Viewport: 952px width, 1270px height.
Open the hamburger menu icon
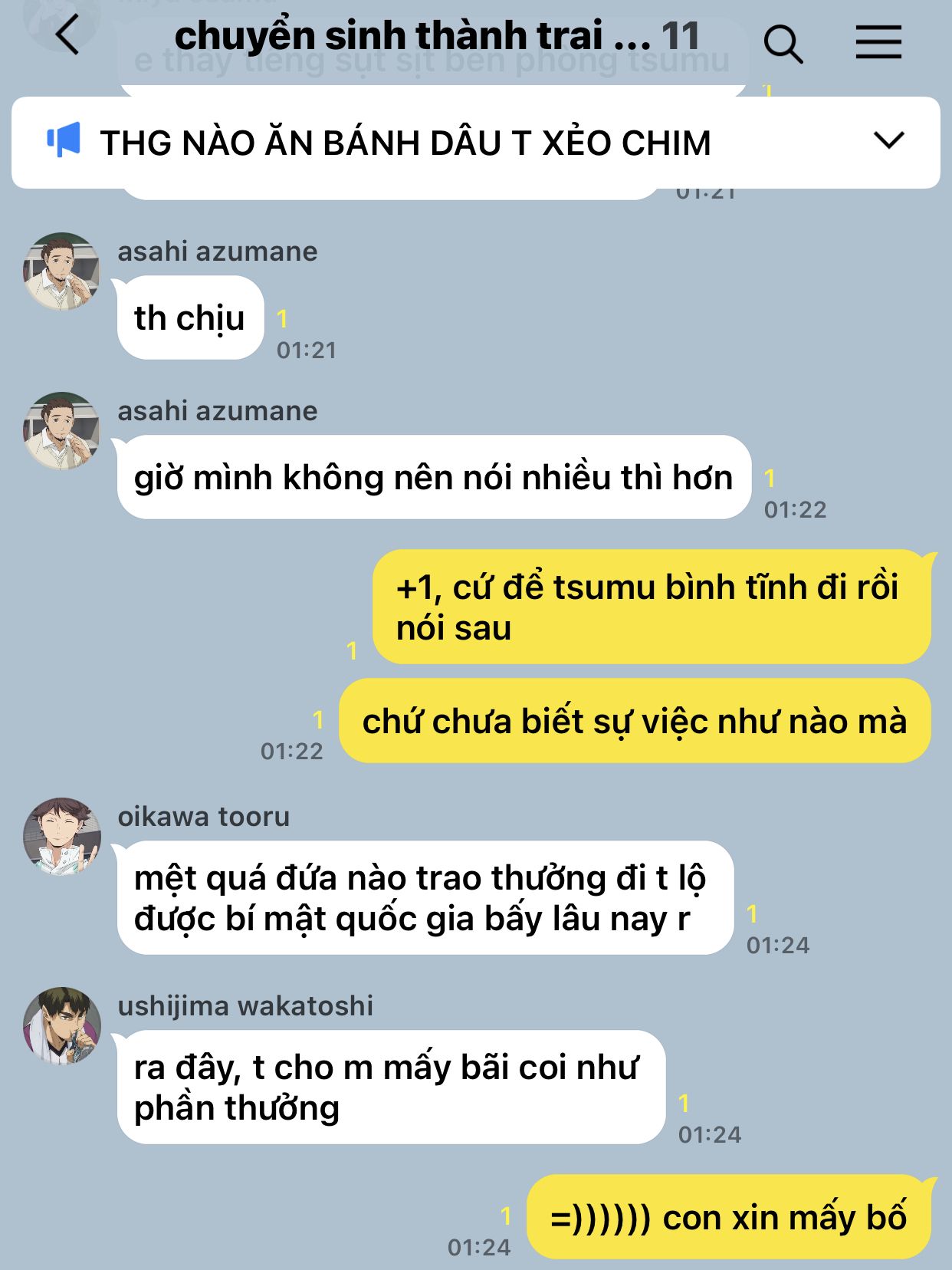click(878, 41)
